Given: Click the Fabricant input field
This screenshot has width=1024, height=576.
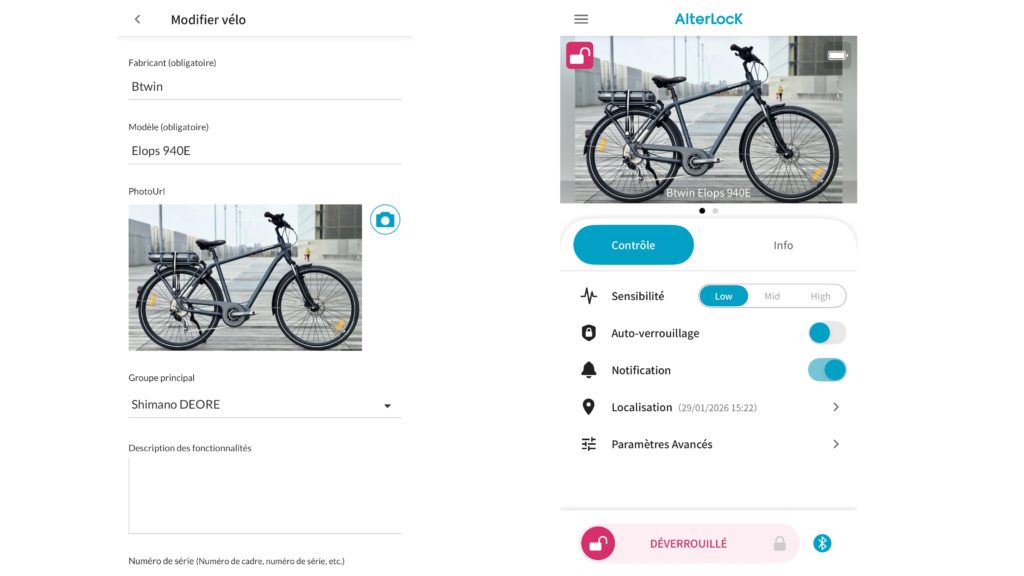Looking at the screenshot, I should 265,87.
